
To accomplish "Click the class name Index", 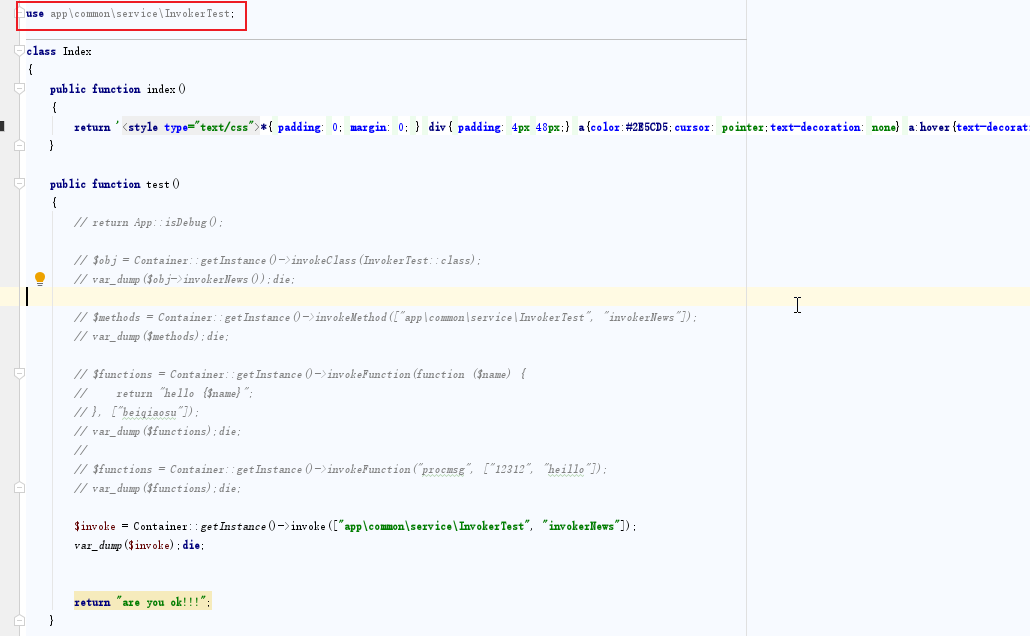I will tap(77, 51).
